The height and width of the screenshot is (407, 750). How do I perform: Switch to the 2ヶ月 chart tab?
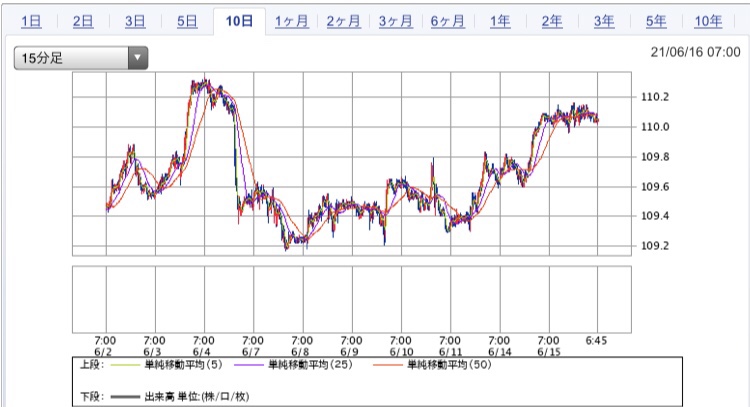pyautogui.click(x=343, y=22)
